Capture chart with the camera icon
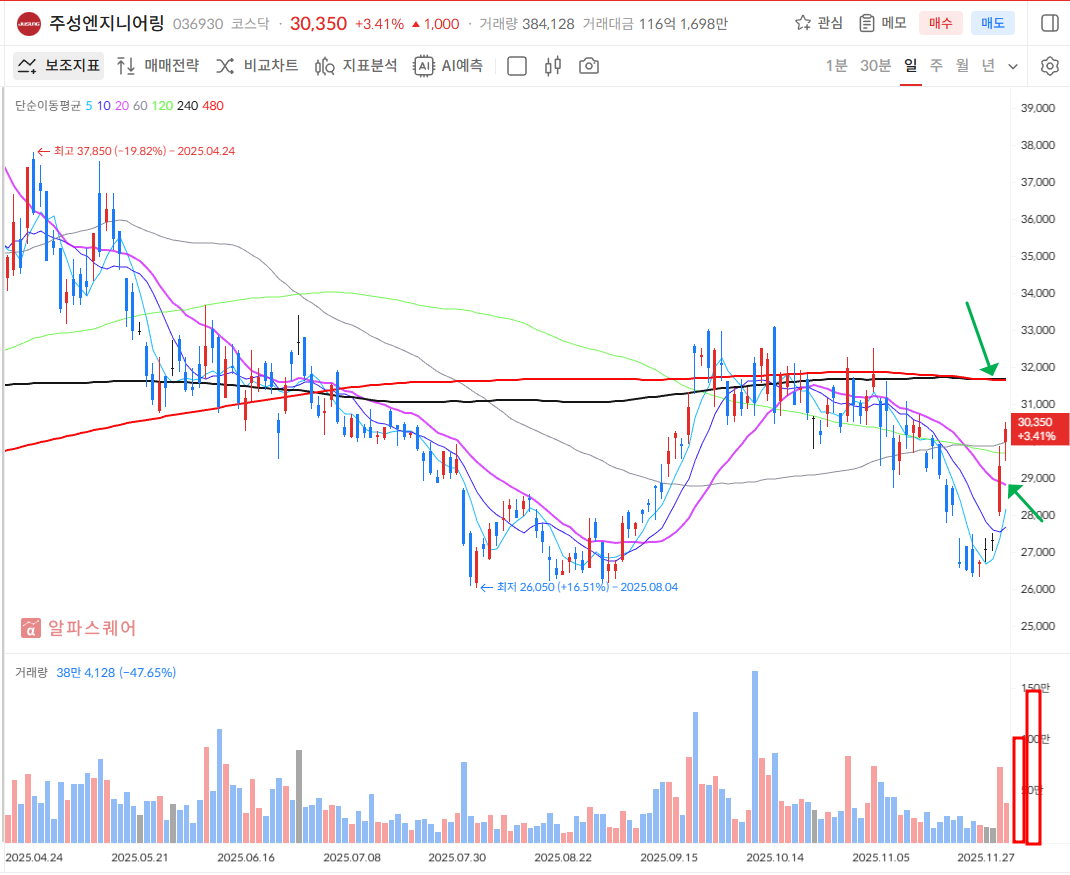Image resolution: width=1070 pixels, height=875 pixels. point(590,66)
